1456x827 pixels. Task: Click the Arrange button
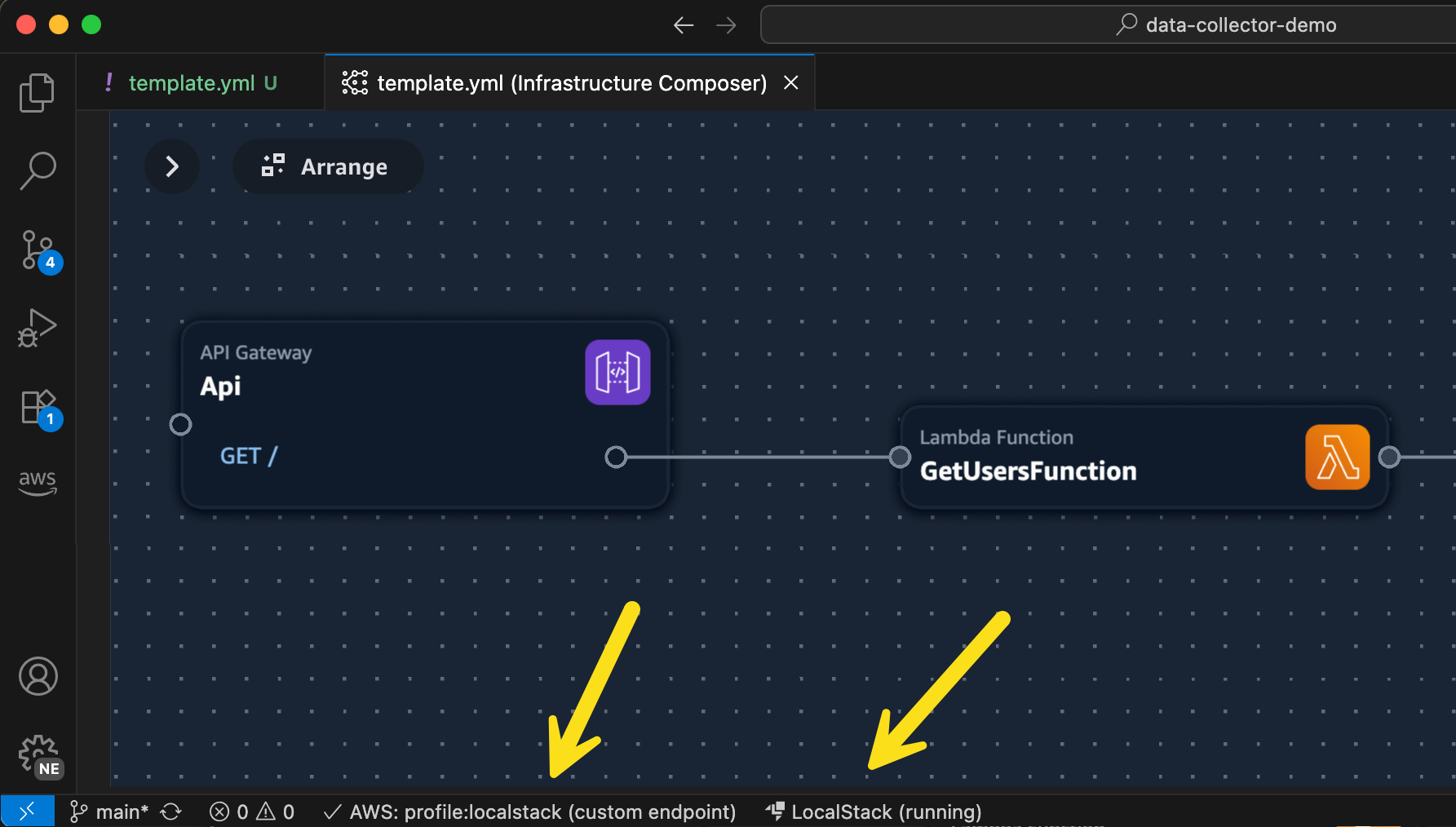[327, 166]
